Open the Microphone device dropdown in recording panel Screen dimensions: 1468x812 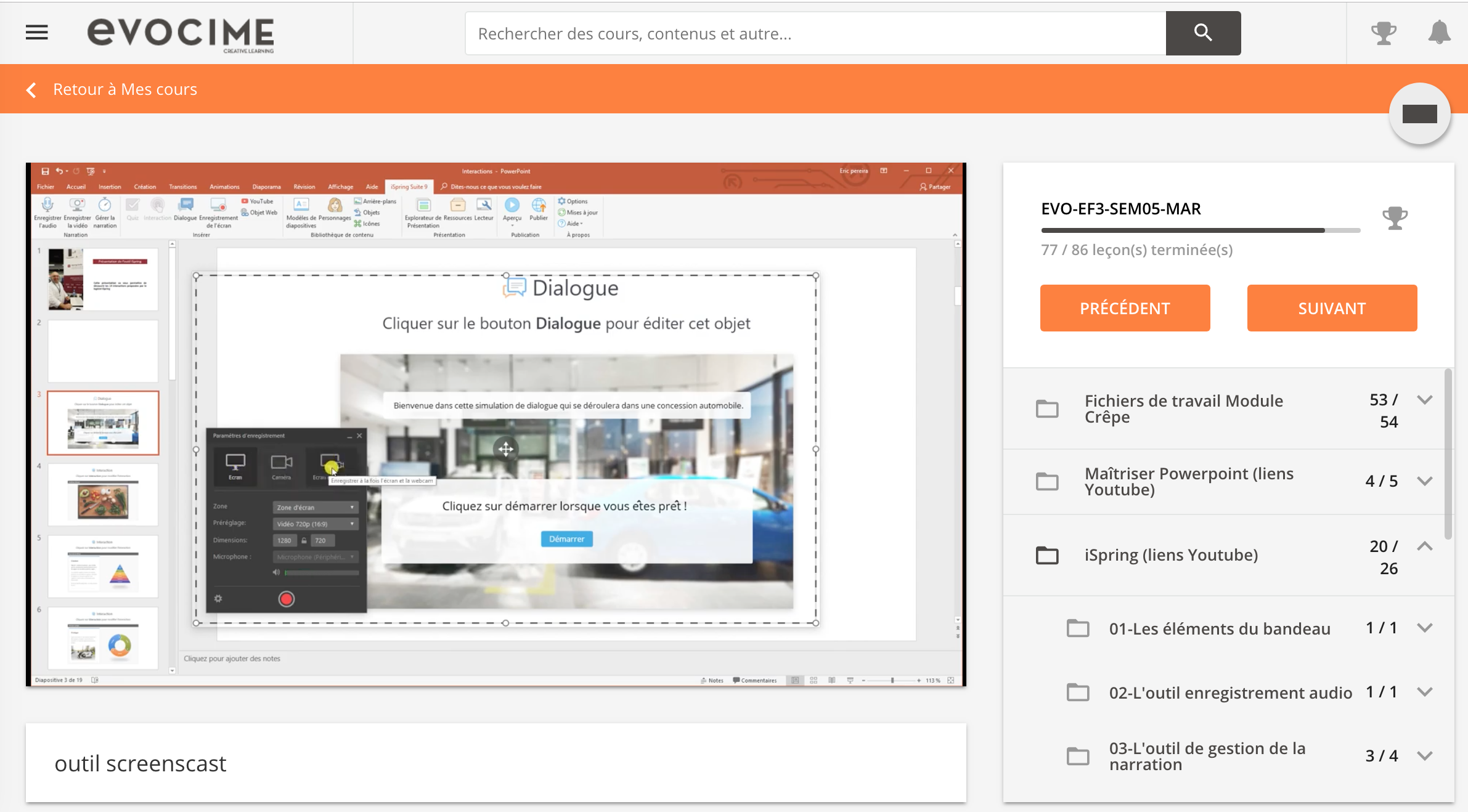pyautogui.click(x=316, y=557)
